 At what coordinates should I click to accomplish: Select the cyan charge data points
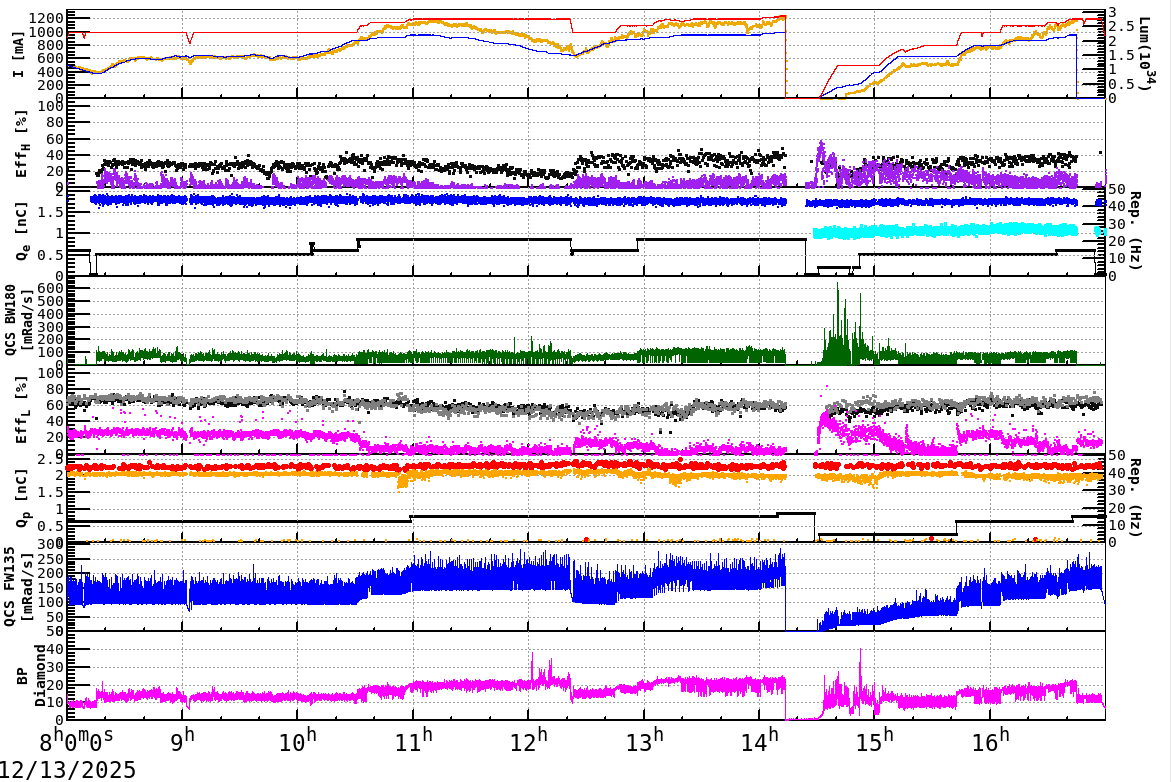point(950,231)
